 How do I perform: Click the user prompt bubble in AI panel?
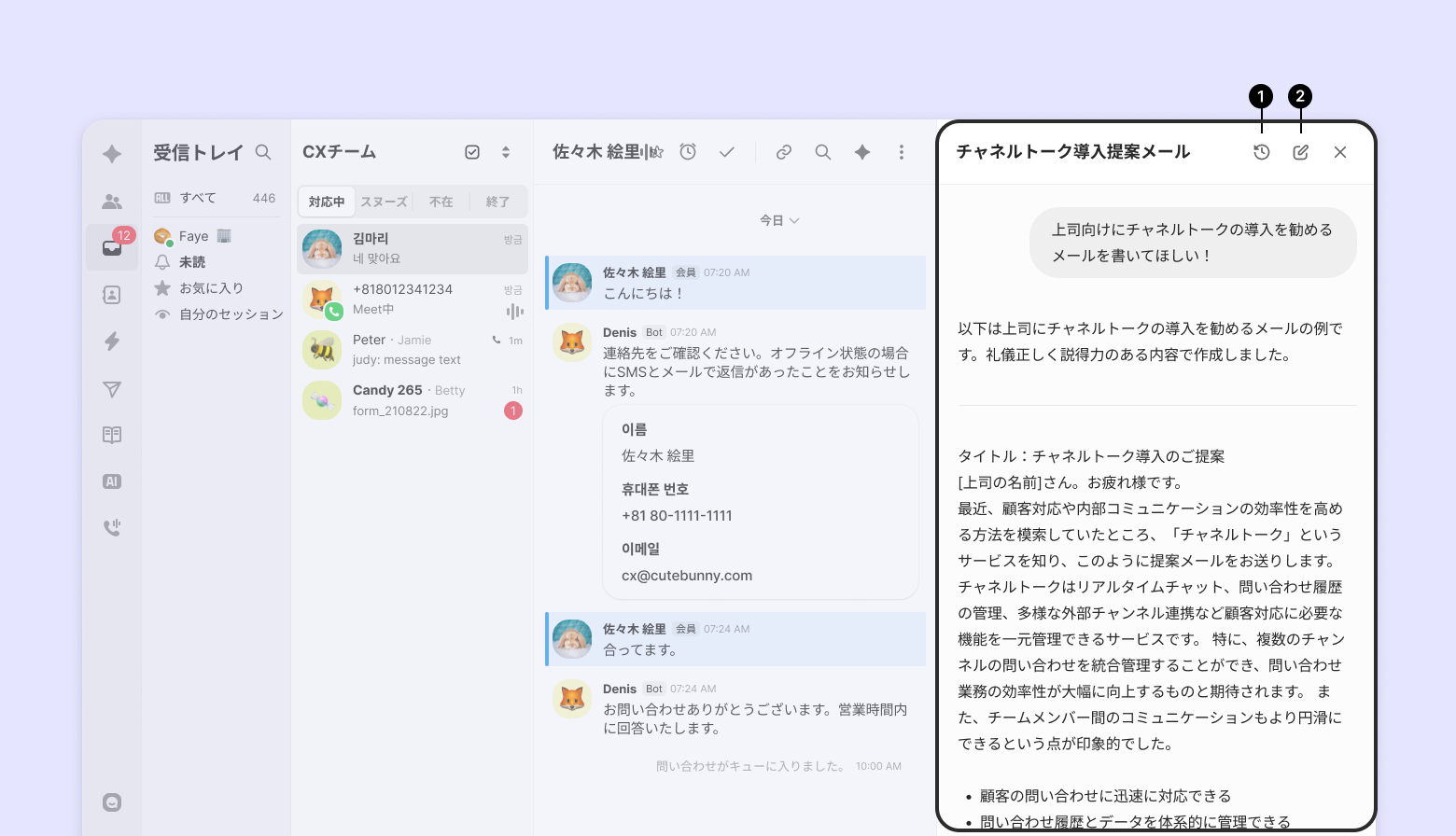[1193, 243]
